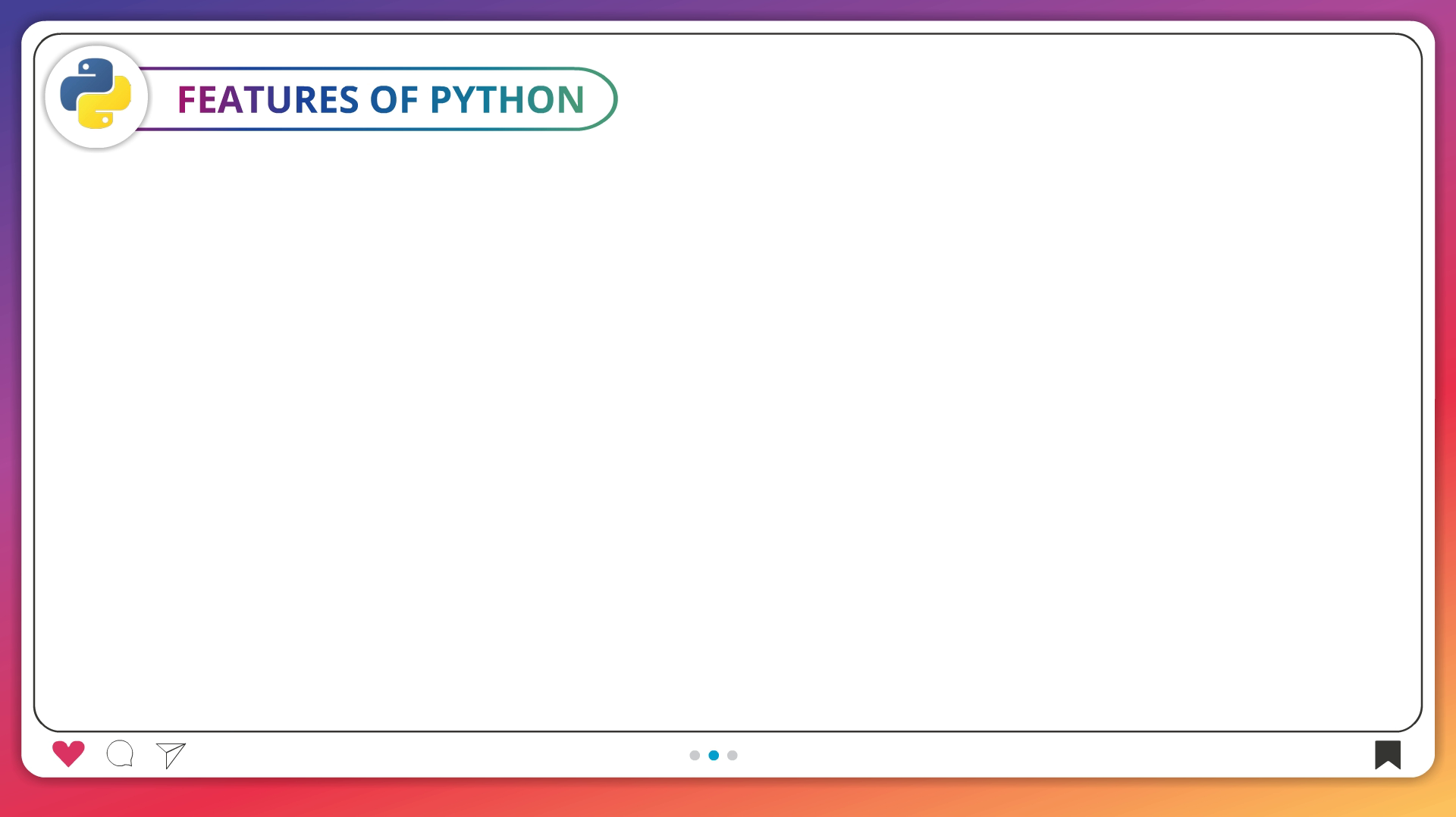
Task: Click the Python logo icon
Action: 96,94
